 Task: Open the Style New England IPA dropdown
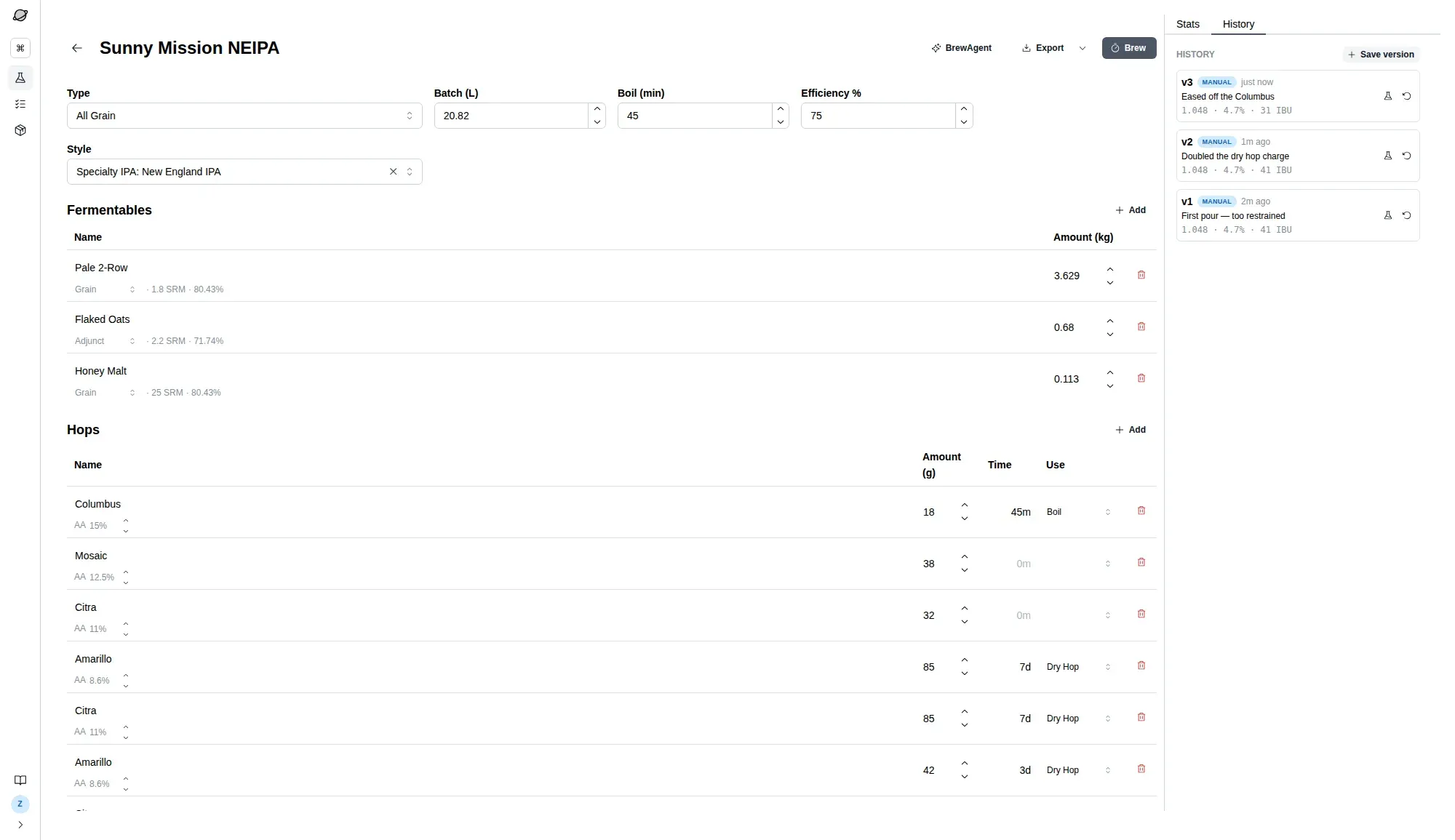point(244,172)
